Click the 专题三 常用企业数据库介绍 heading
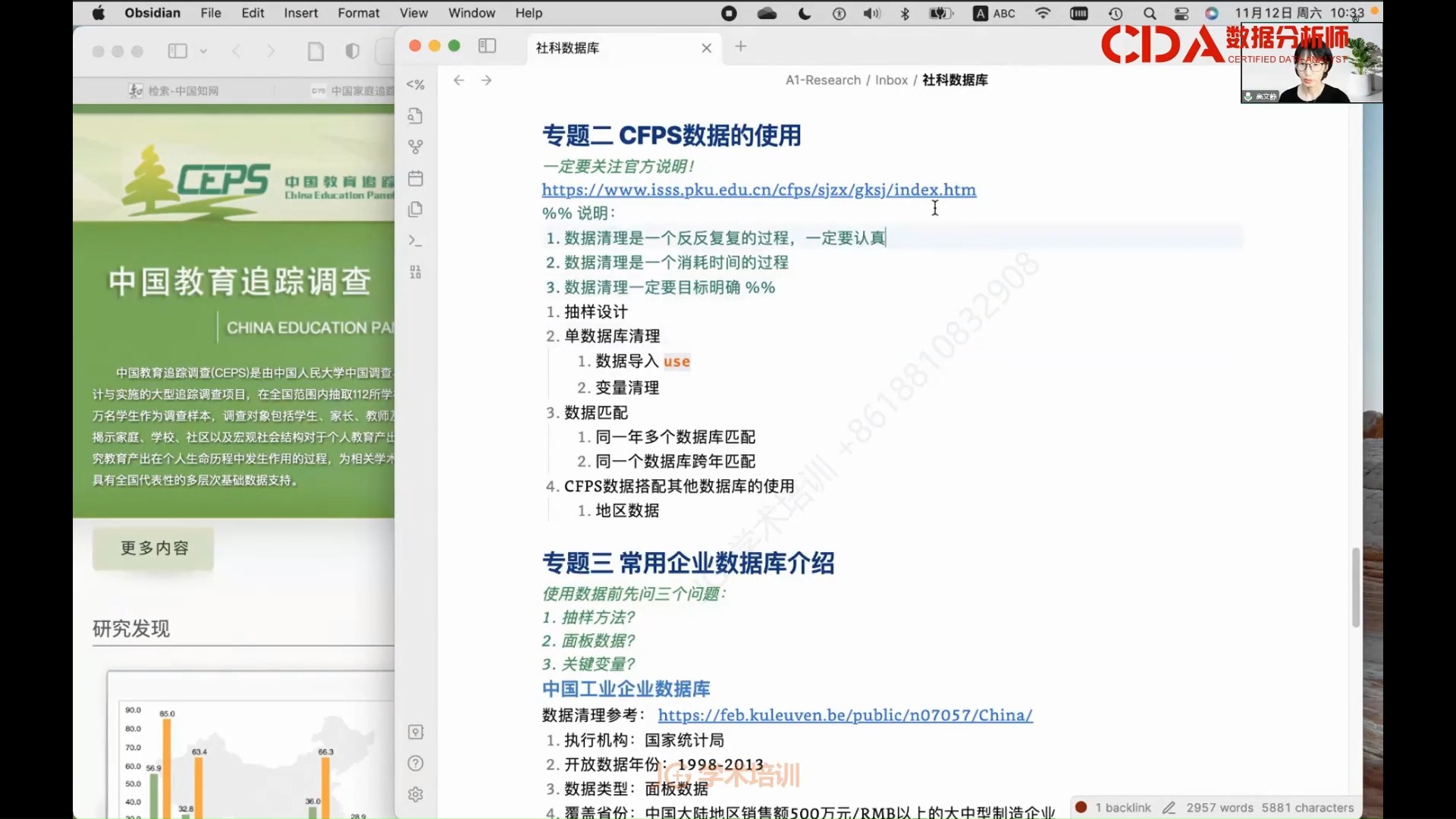Viewport: 1456px width, 819px height. [x=688, y=563]
